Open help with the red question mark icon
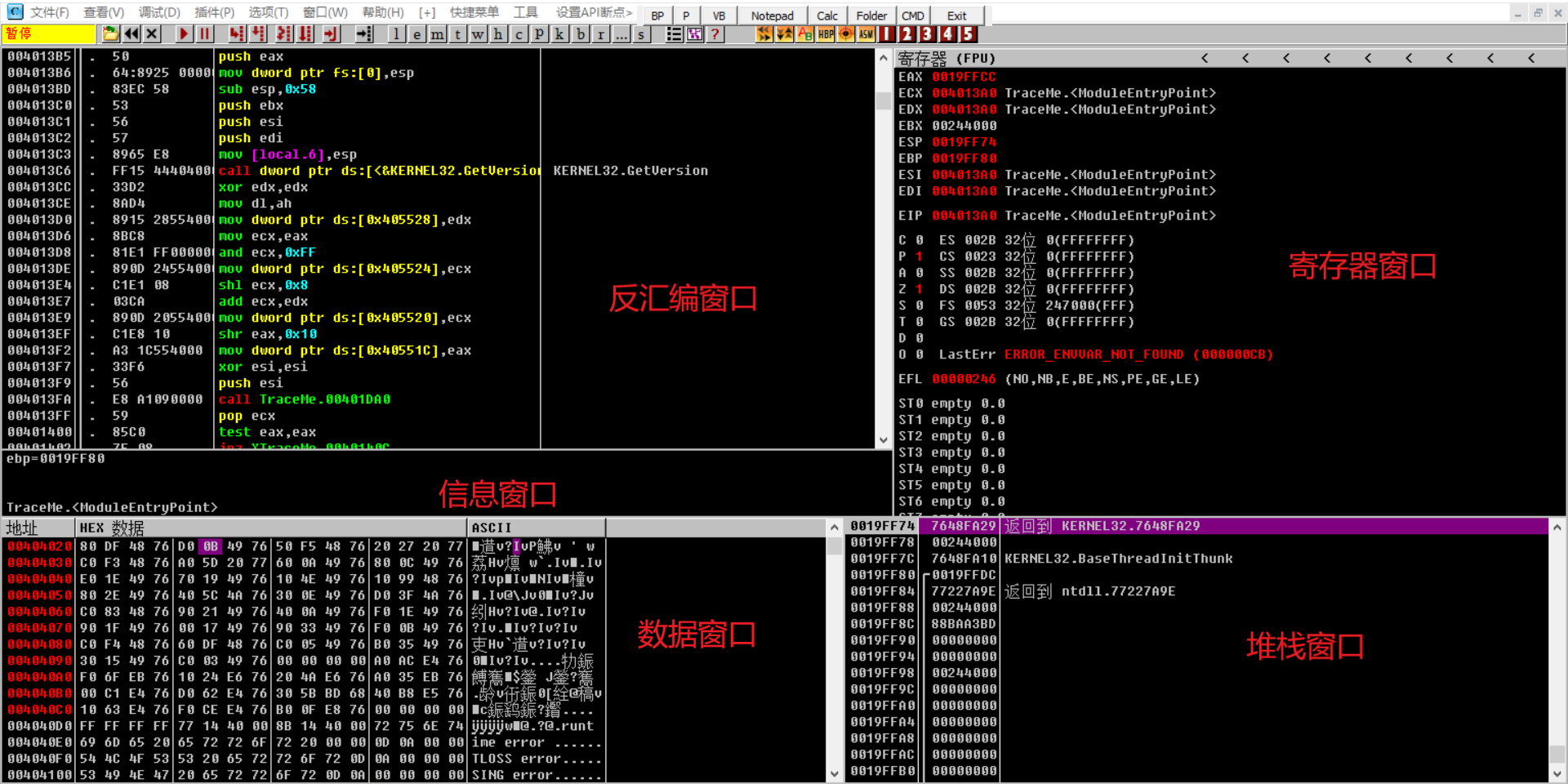Screen dimensions: 1568x784 (x=715, y=33)
